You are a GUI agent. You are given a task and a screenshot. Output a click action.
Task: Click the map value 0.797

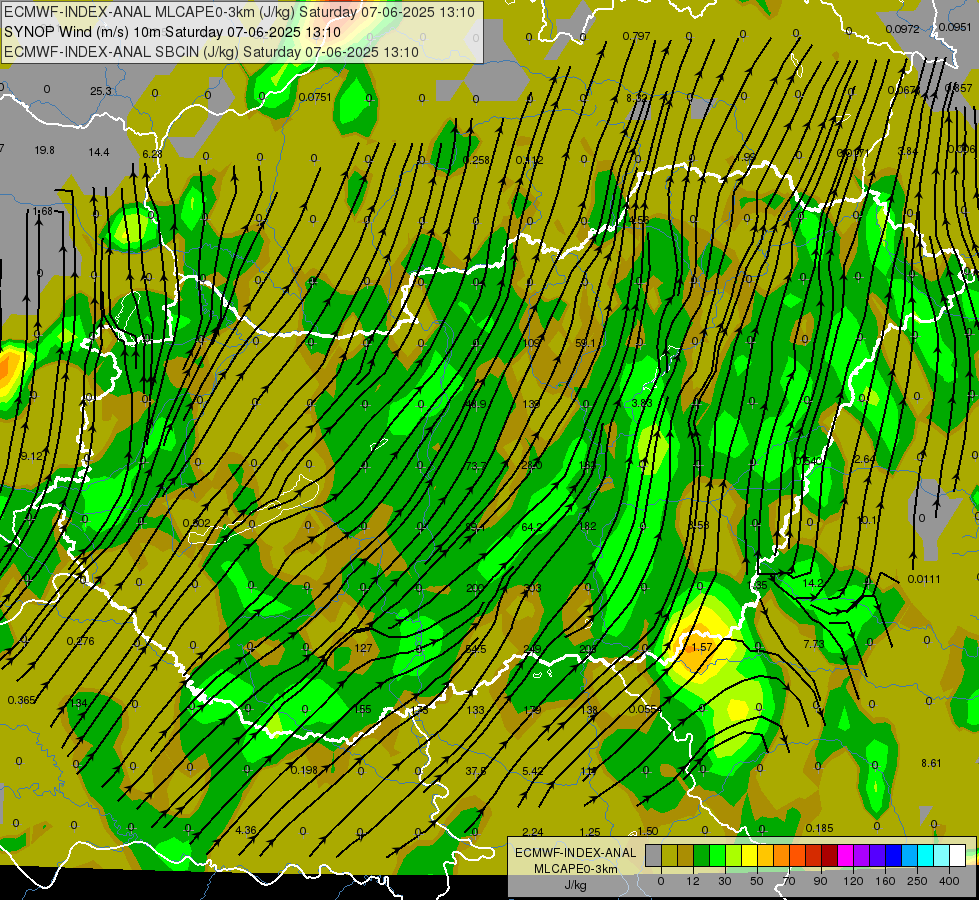click(636, 36)
